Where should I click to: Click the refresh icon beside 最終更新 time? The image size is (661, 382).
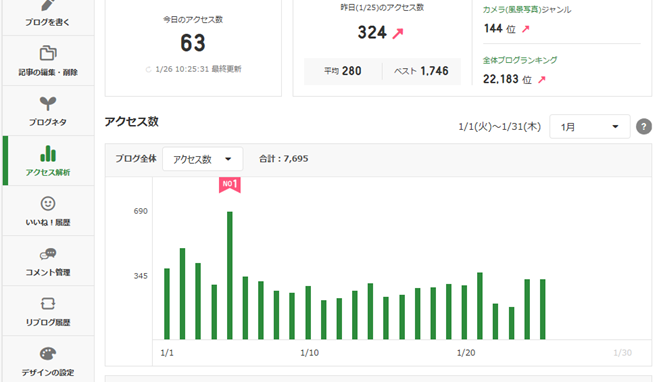tap(148, 70)
